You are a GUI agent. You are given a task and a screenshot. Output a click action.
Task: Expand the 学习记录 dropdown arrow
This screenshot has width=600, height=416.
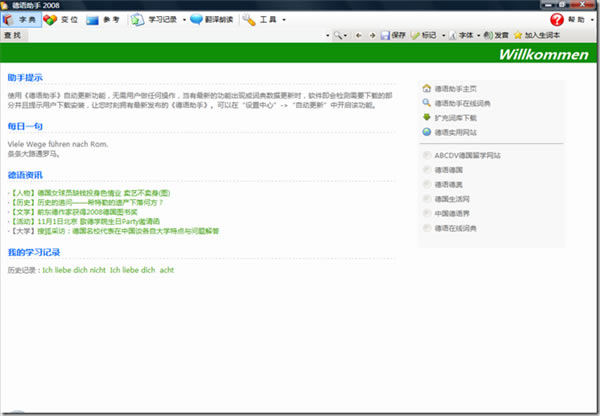pos(183,20)
